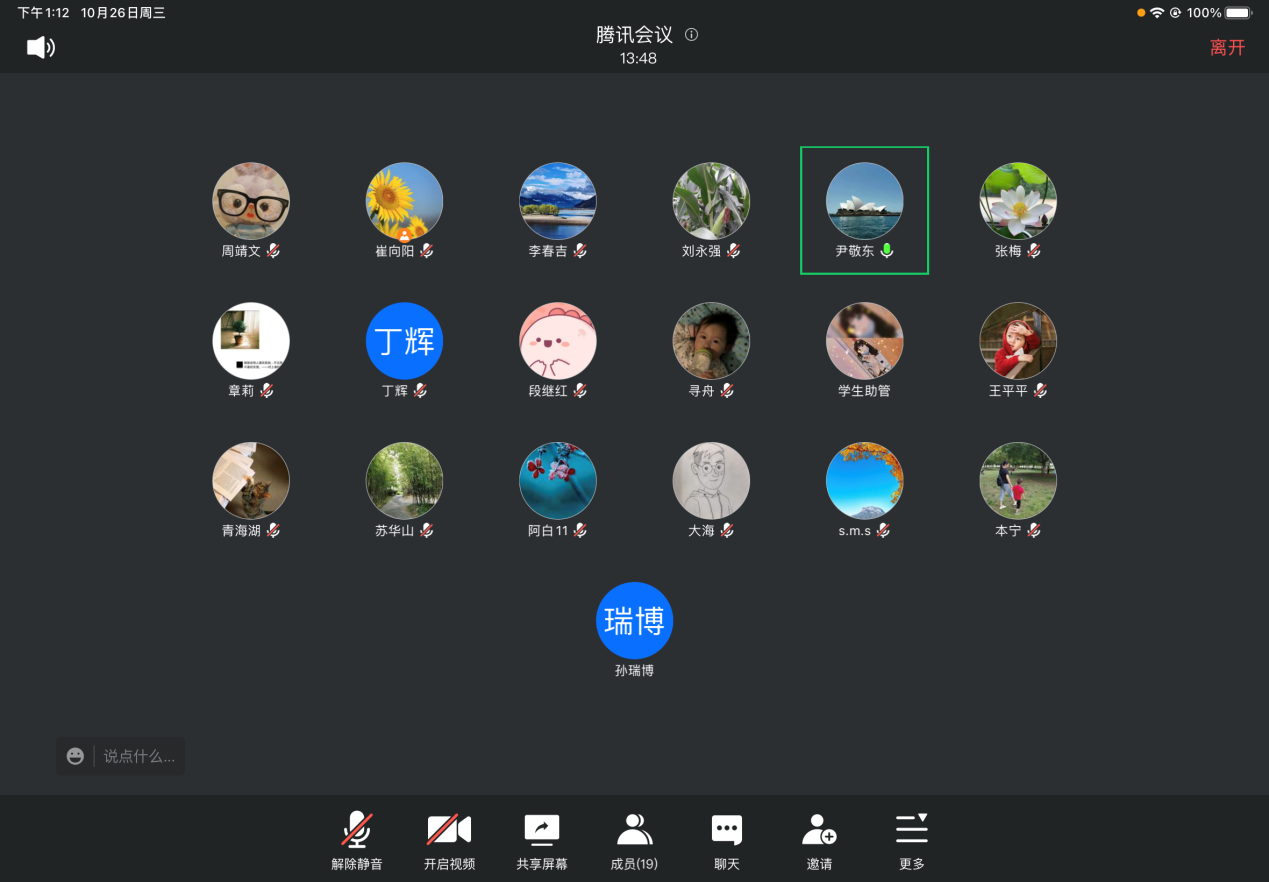Image resolution: width=1269 pixels, height=882 pixels.
Task: Expand the 更多 more options menu
Action: click(x=911, y=841)
